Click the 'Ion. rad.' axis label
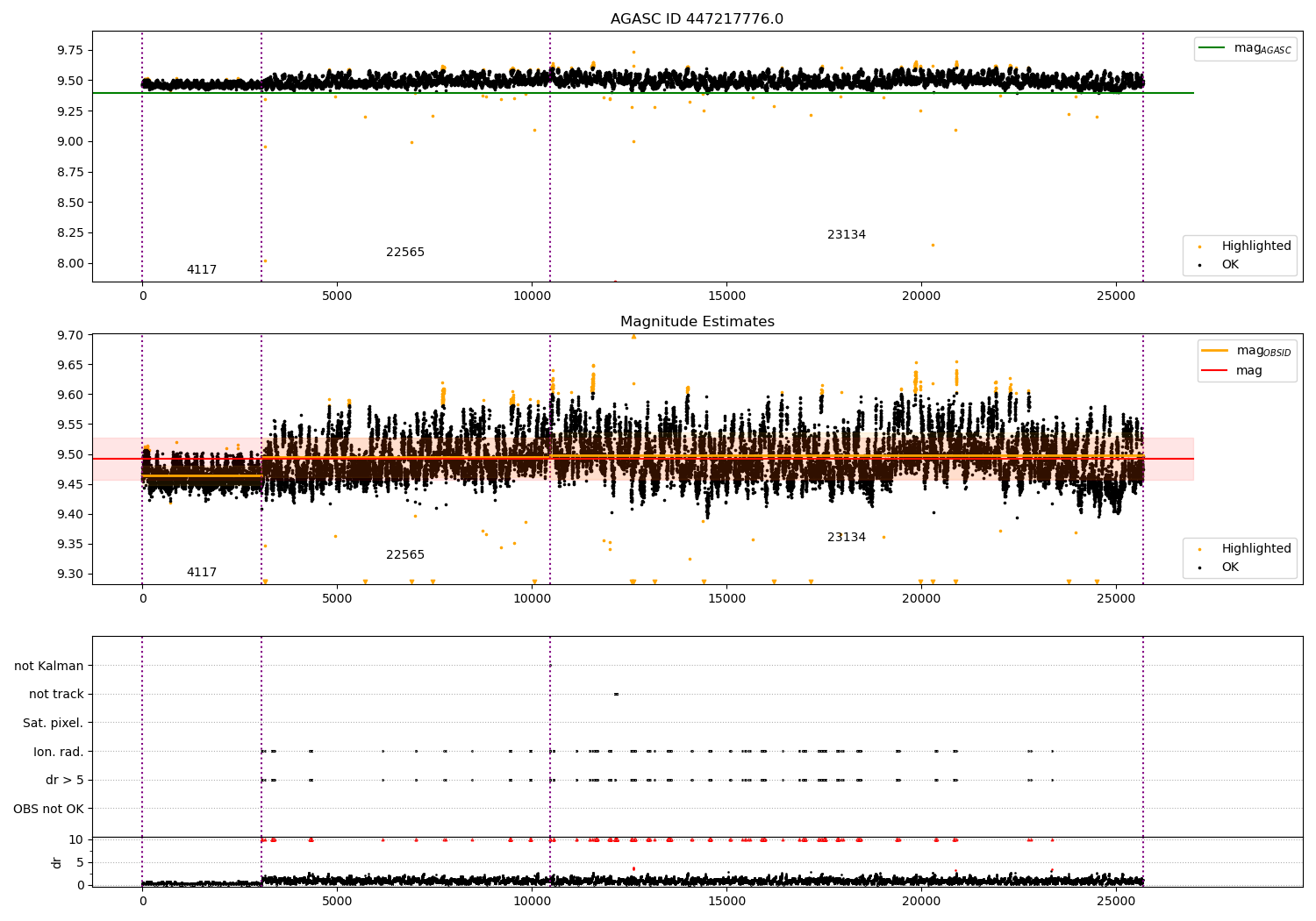 pyautogui.click(x=59, y=752)
